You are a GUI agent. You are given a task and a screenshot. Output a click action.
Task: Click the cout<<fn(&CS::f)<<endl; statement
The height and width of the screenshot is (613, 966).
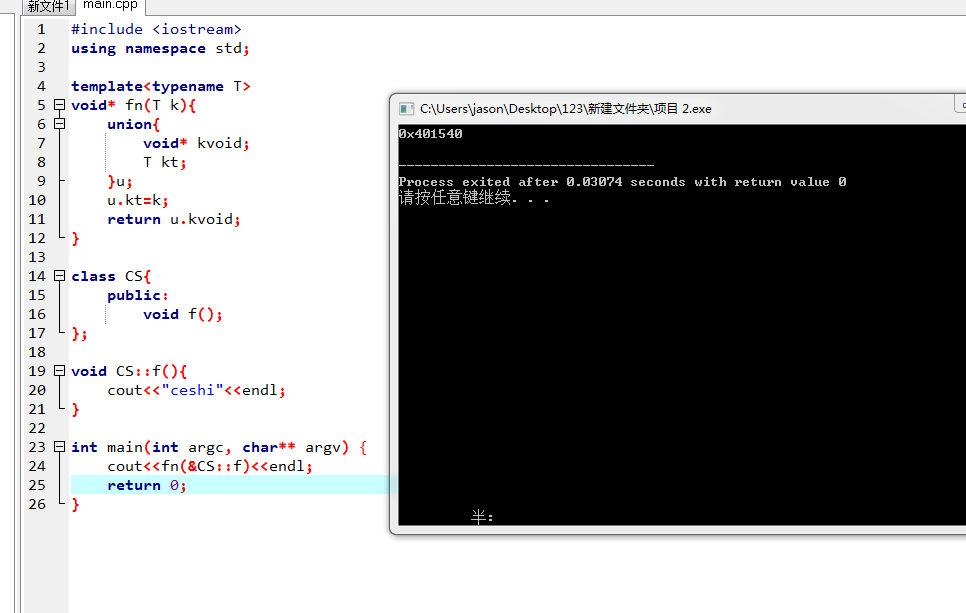coord(210,466)
